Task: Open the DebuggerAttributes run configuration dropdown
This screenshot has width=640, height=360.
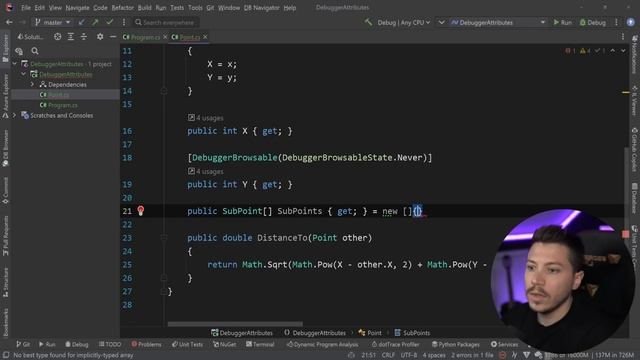Action: click(498, 22)
